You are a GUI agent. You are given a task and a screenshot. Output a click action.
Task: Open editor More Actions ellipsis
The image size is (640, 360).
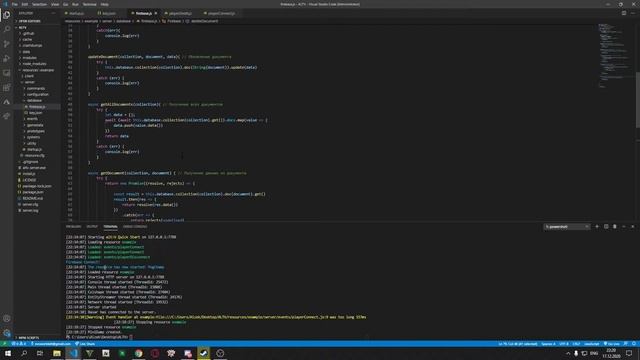(633, 13)
